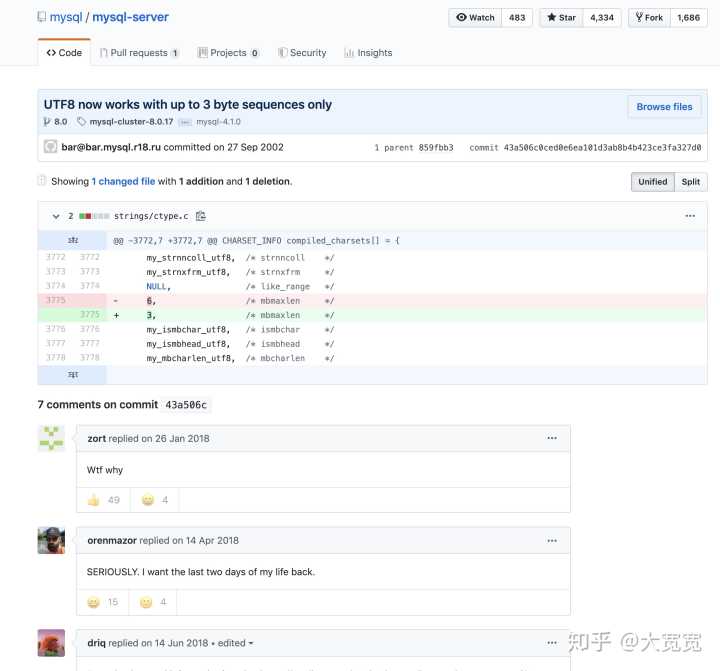Open the Projects tab

click(x=228, y=53)
